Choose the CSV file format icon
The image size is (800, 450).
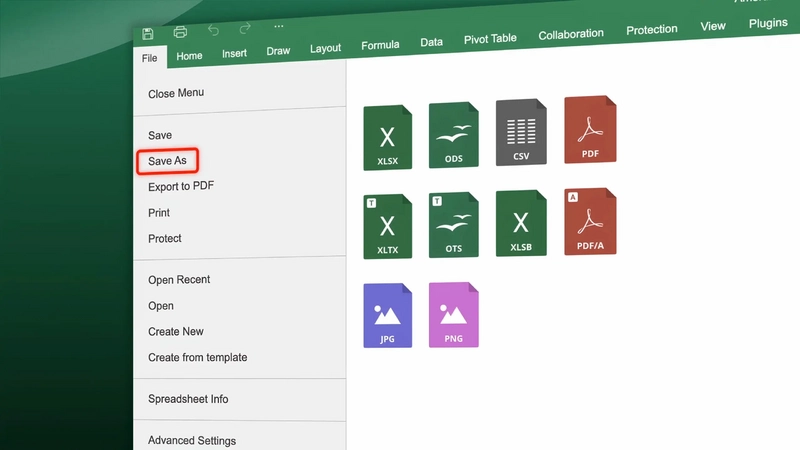coord(521,132)
